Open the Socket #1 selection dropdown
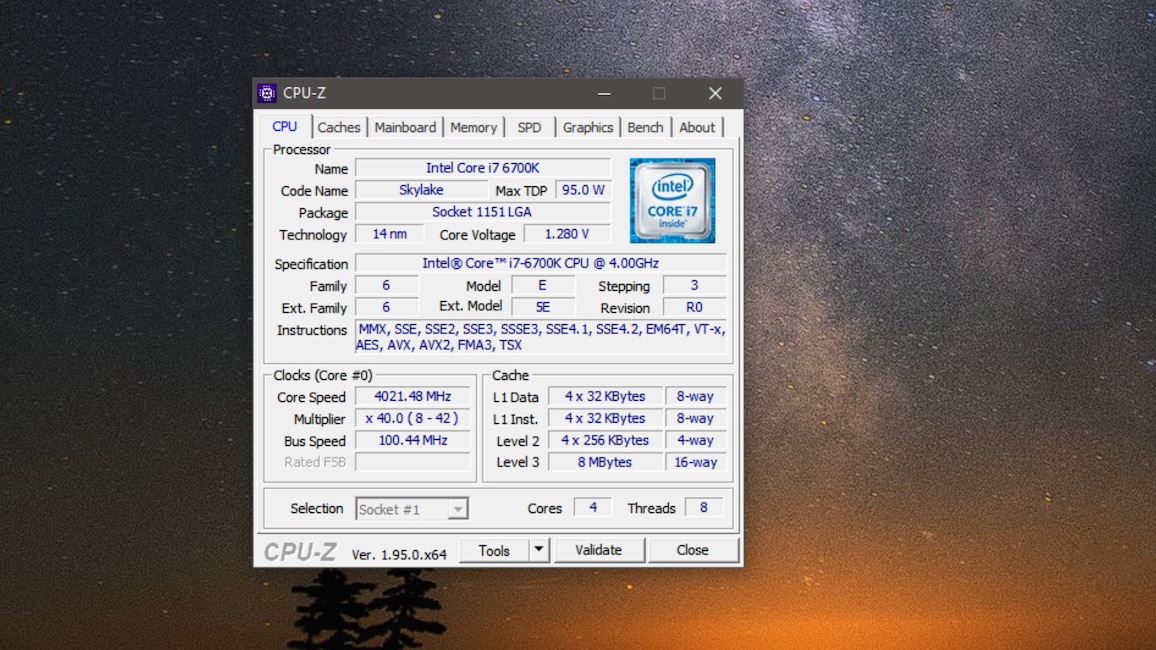Screen dimensions: 1156x650 pos(411,509)
